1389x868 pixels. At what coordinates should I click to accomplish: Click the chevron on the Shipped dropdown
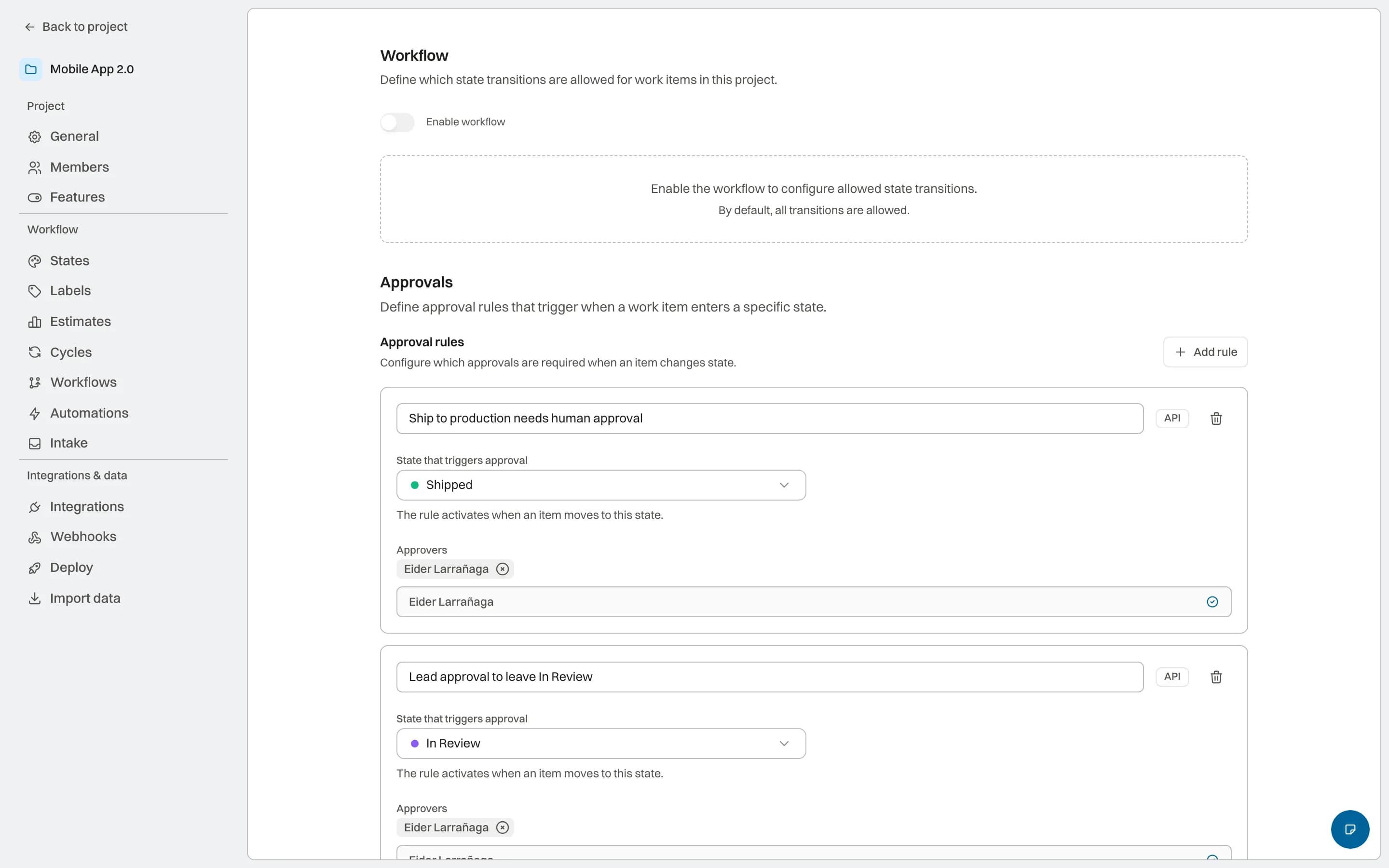tap(784, 485)
